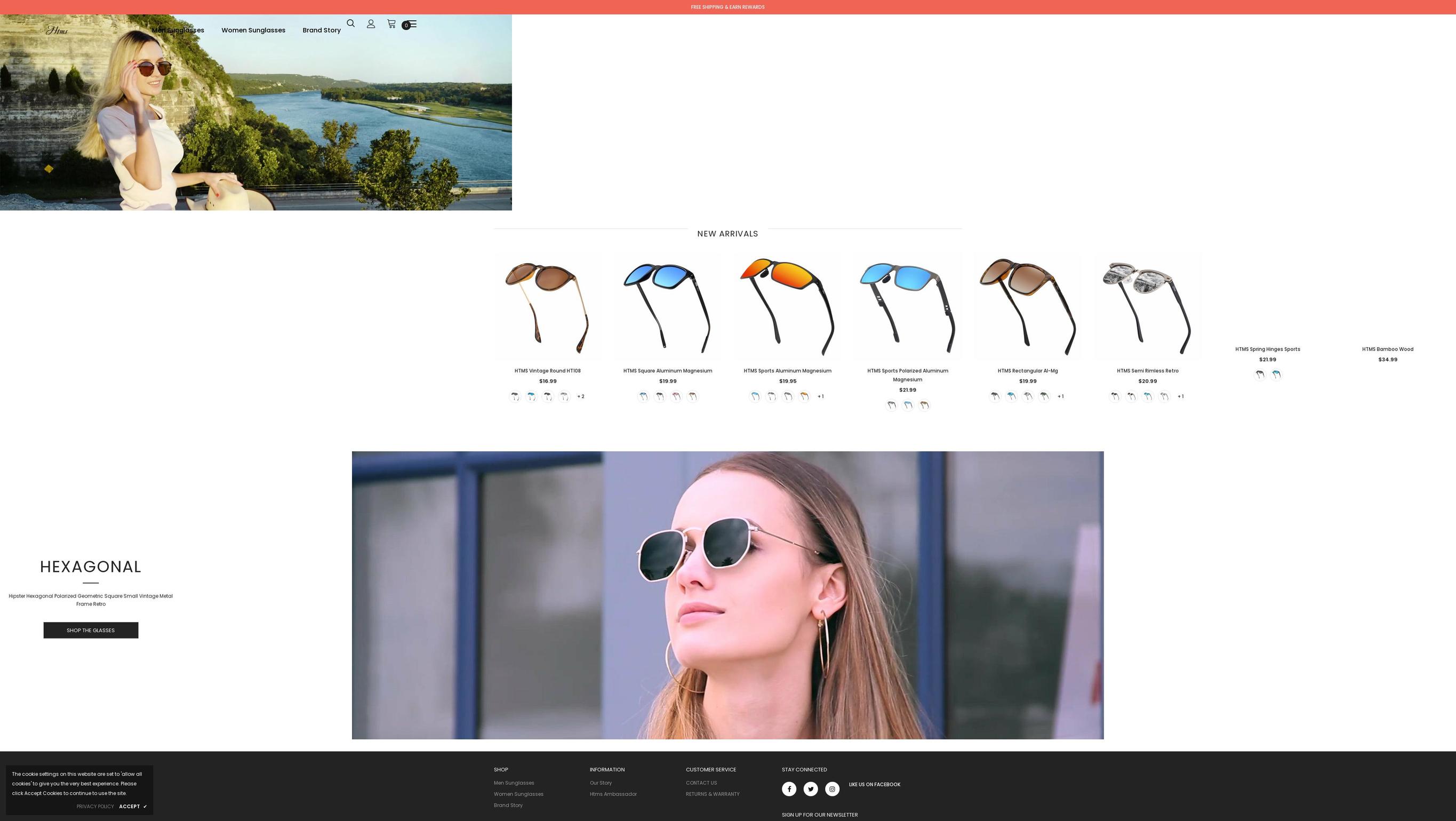Click FREE SHIPPING & EARN REWARDS banner

pos(727,7)
